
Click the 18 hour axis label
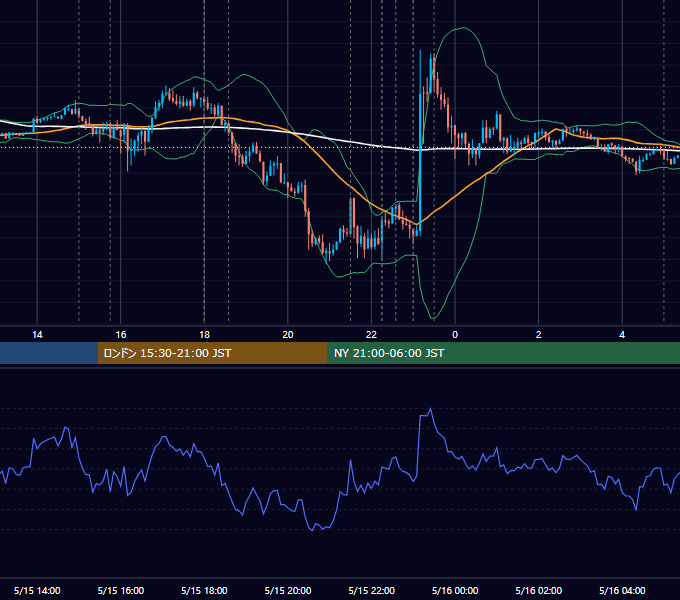[x=204, y=335]
